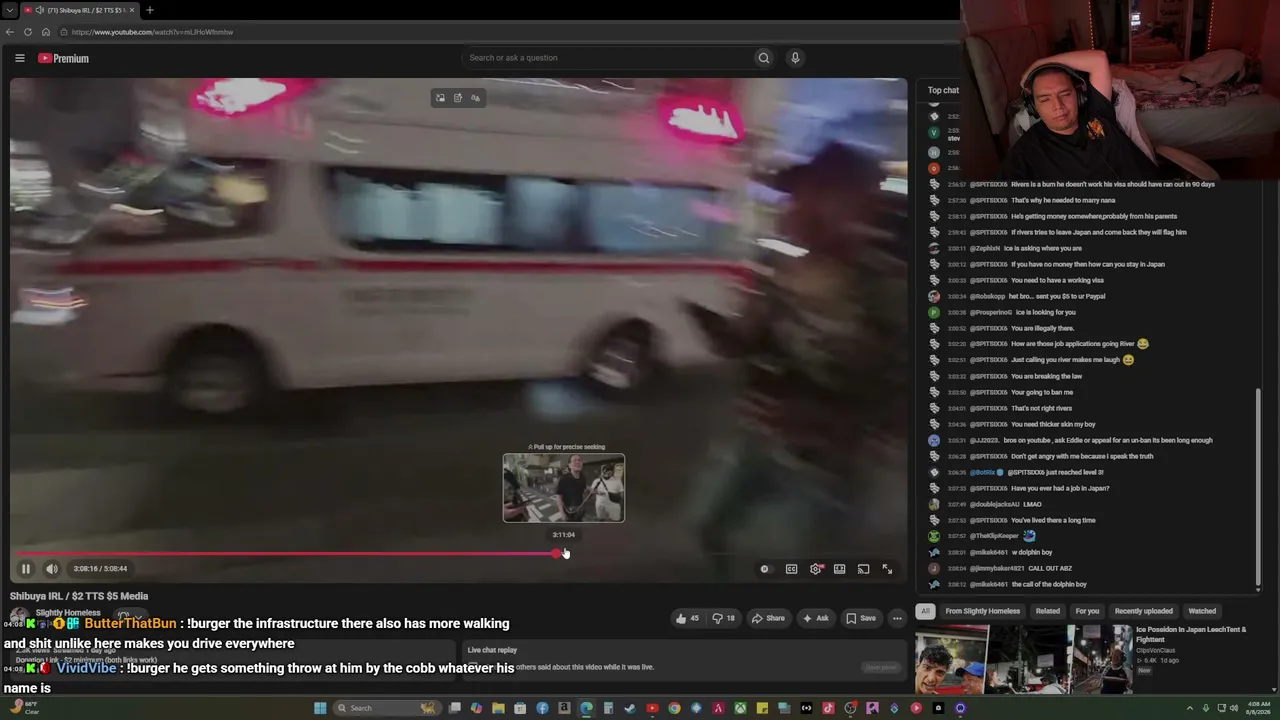Share this video

coord(768,618)
